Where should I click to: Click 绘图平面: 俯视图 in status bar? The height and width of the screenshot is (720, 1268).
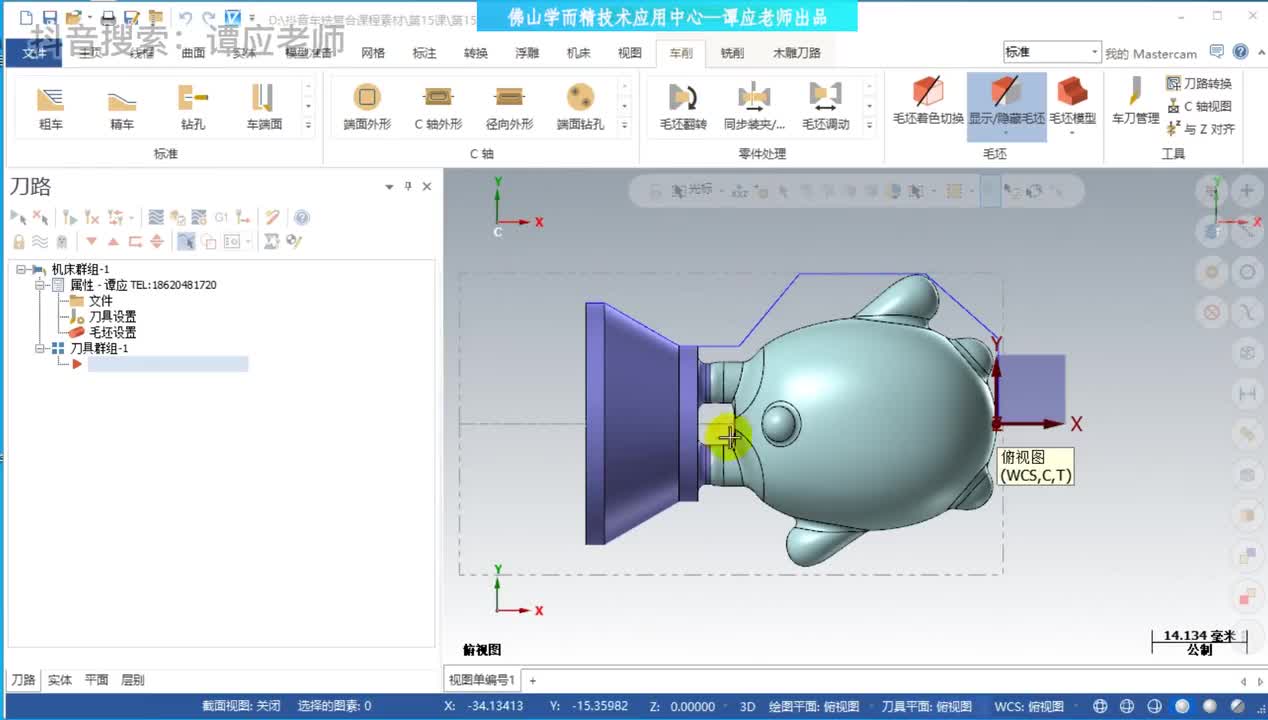(x=813, y=706)
